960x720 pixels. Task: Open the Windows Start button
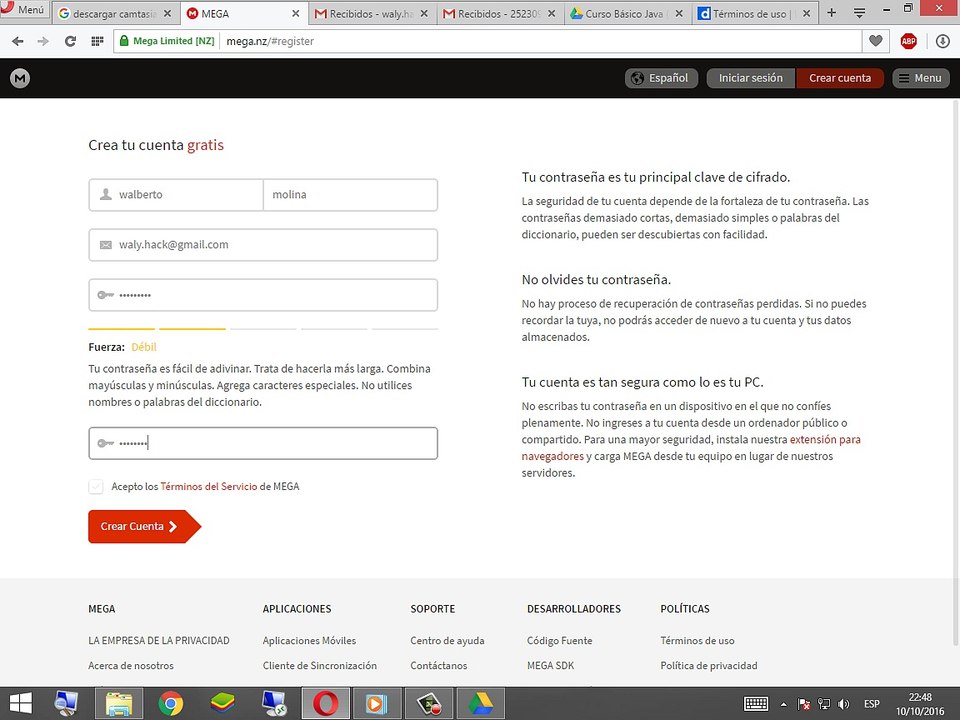[x=20, y=703]
